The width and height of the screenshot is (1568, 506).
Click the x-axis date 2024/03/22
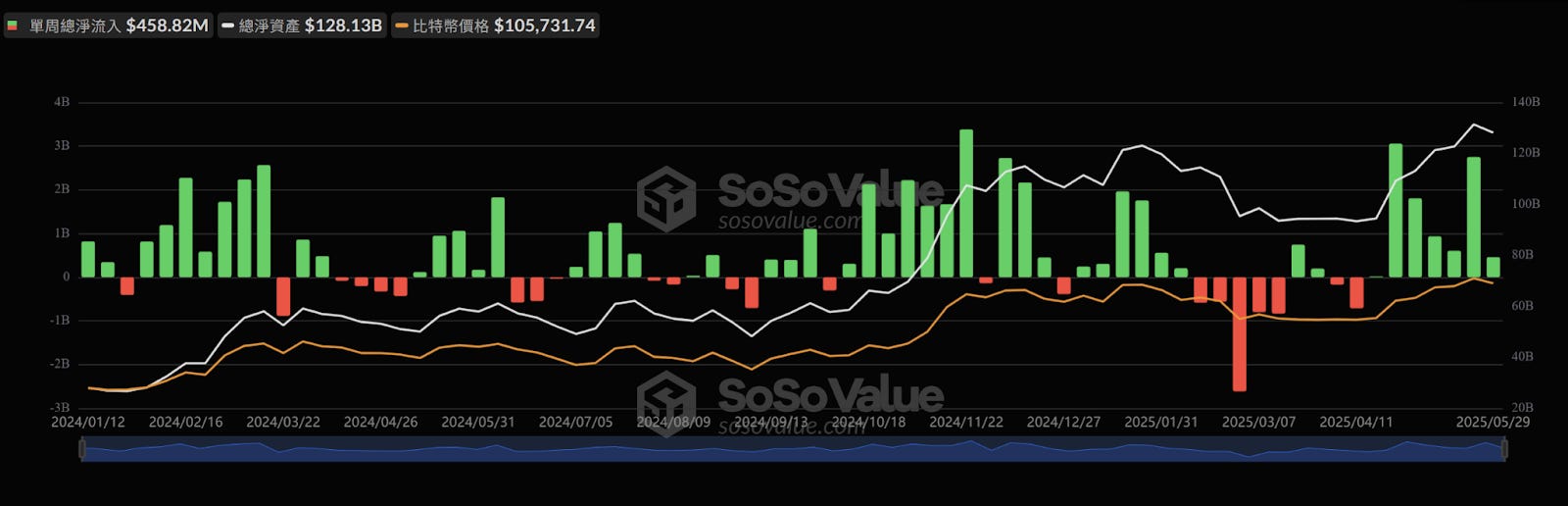tap(283, 422)
